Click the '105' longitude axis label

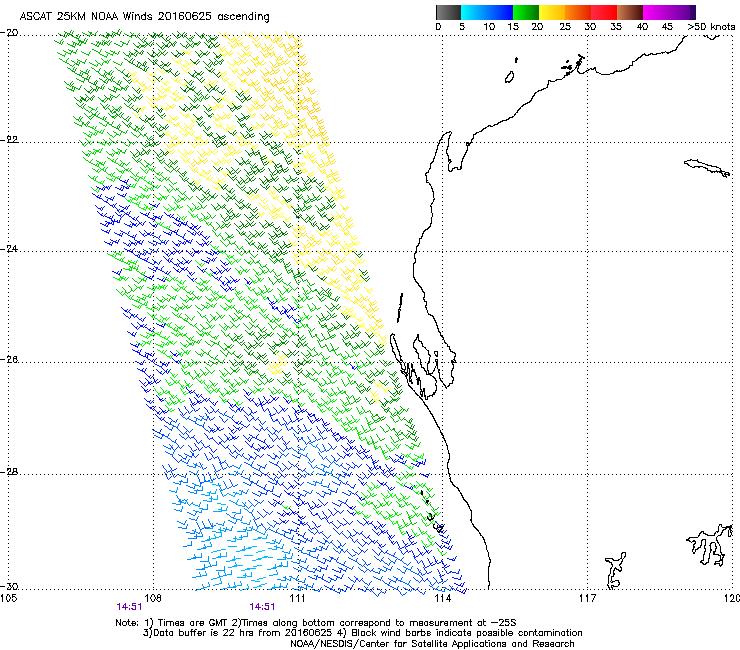pos(9,599)
